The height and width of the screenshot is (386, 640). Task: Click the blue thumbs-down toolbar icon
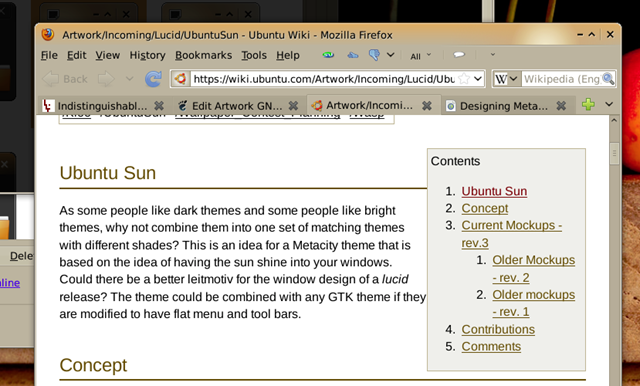click(374, 55)
